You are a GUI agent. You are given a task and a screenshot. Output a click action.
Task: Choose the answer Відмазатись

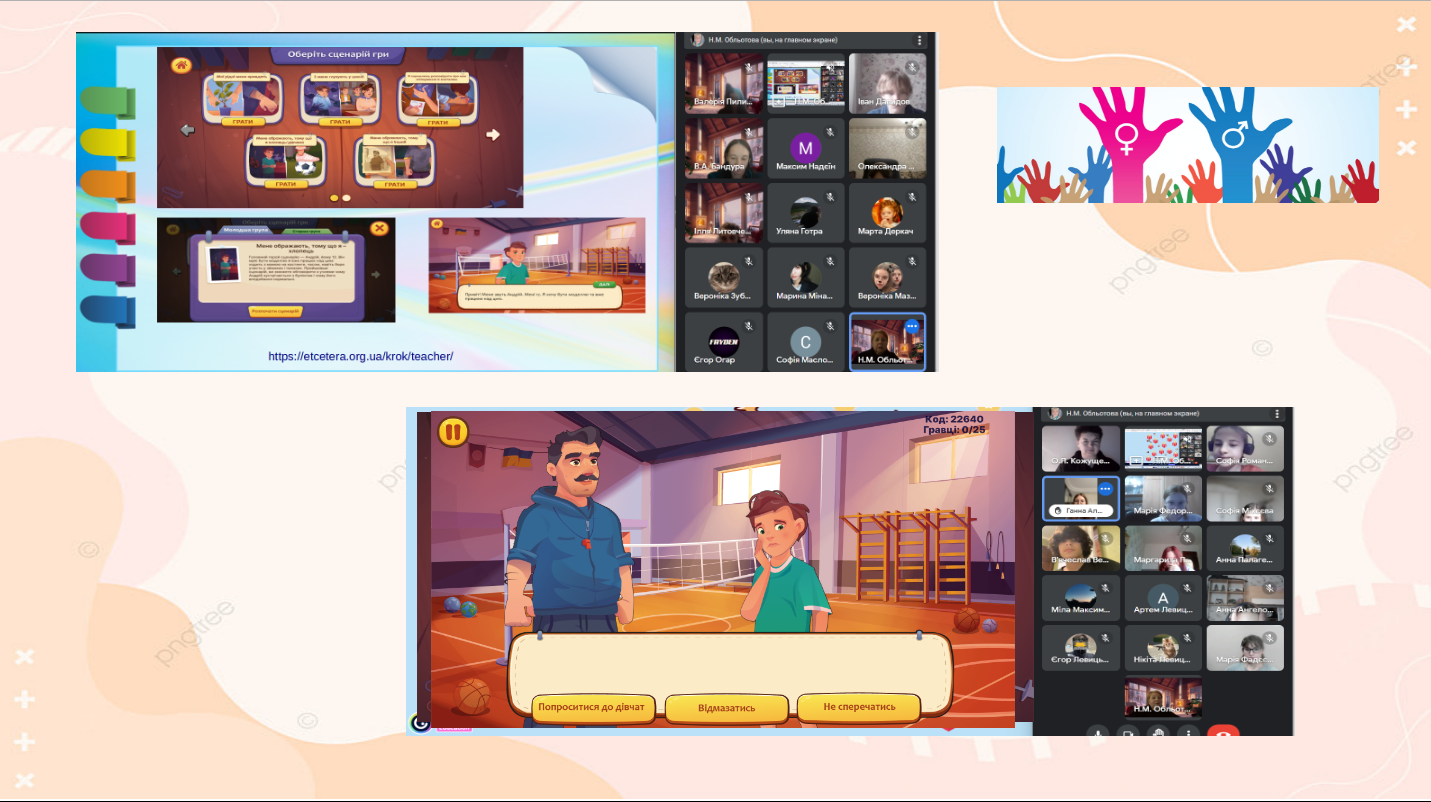point(727,708)
